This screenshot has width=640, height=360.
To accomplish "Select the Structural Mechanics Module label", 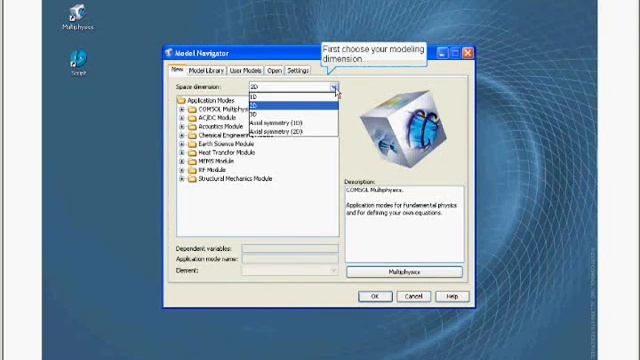I will pyautogui.click(x=235, y=179).
